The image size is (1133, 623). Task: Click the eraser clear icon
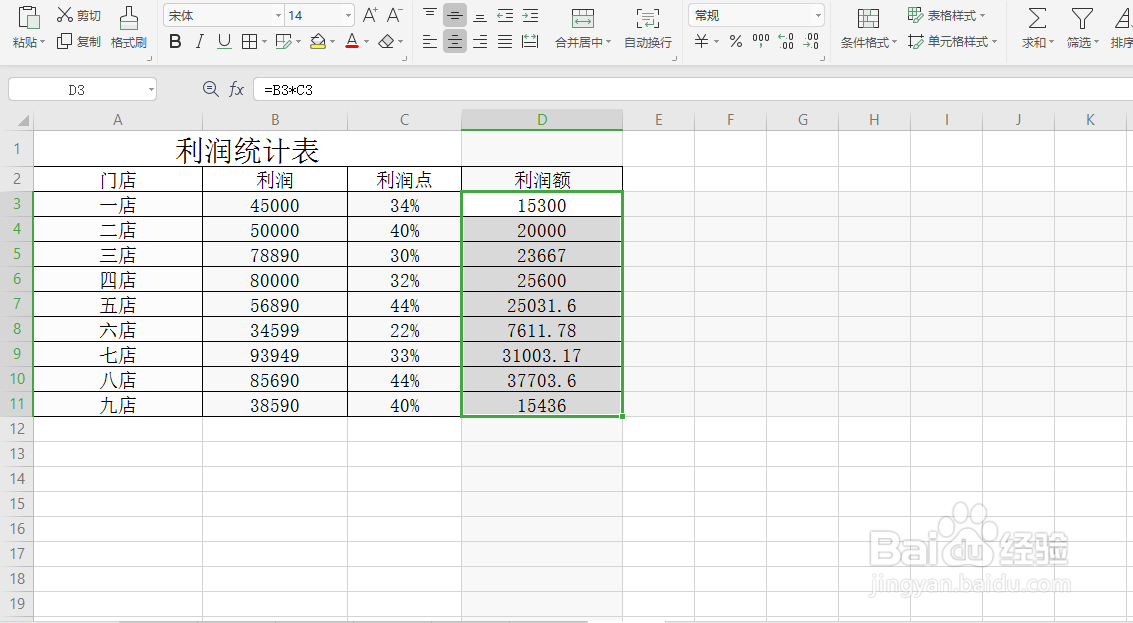click(x=387, y=42)
